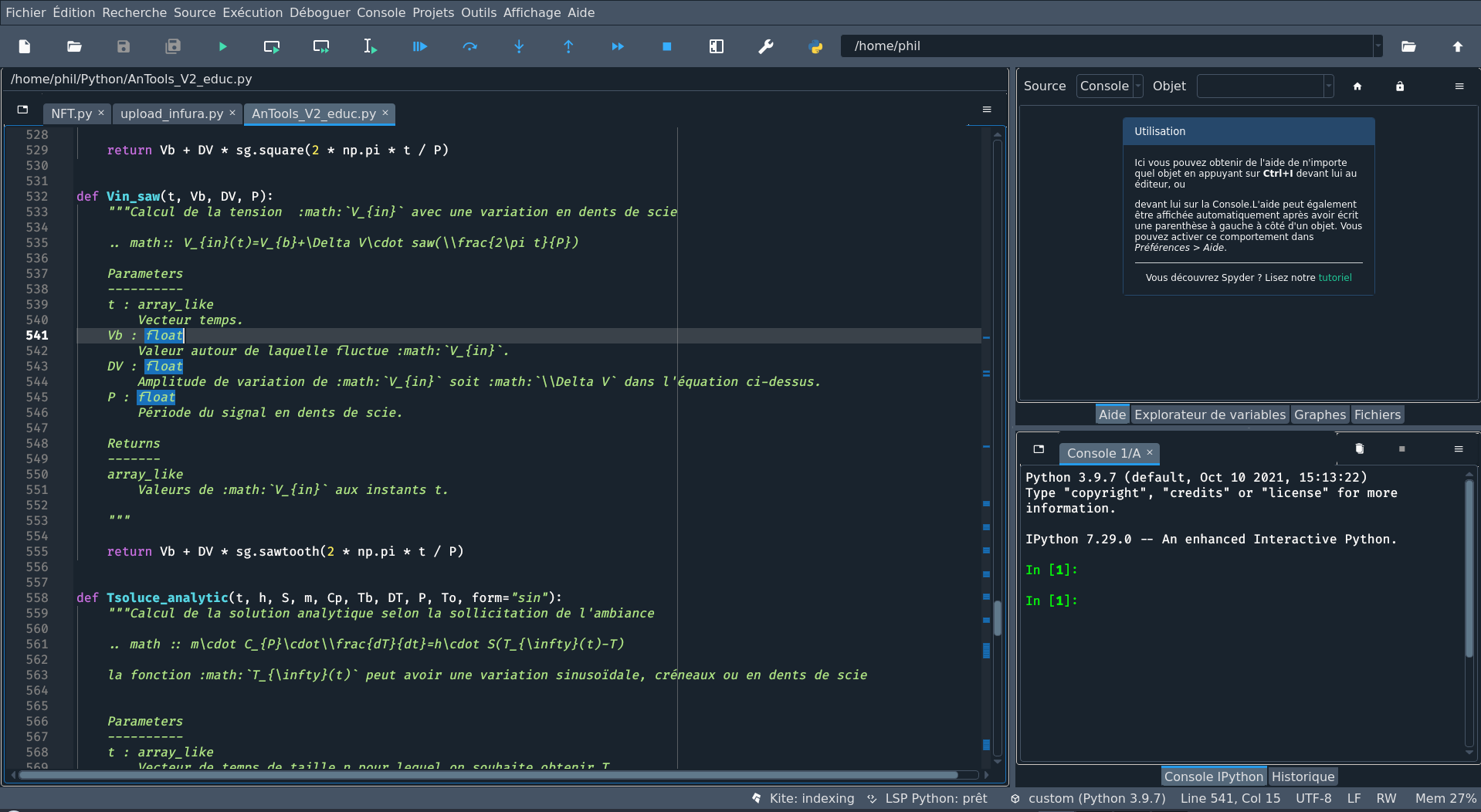Open Help pane options menu

click(1459, 86)
